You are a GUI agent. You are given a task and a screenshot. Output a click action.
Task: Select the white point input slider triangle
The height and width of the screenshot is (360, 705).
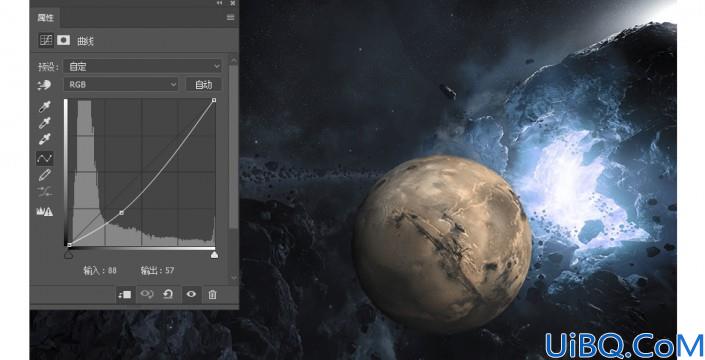point(214,255)
